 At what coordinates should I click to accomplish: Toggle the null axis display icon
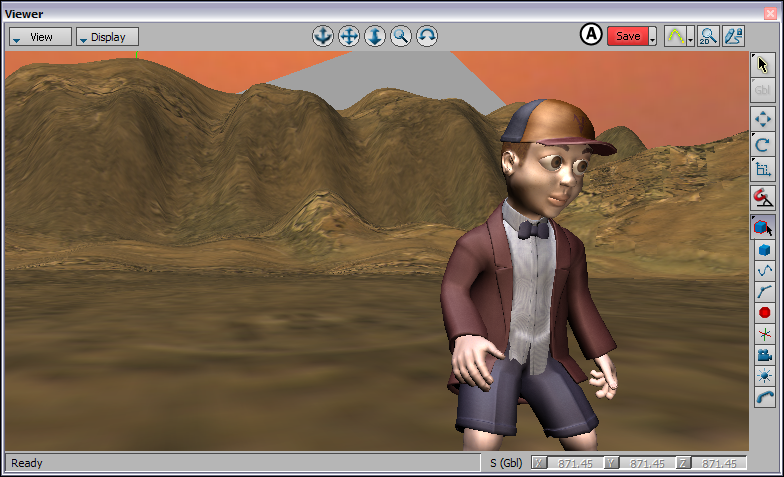click(764, 334)
